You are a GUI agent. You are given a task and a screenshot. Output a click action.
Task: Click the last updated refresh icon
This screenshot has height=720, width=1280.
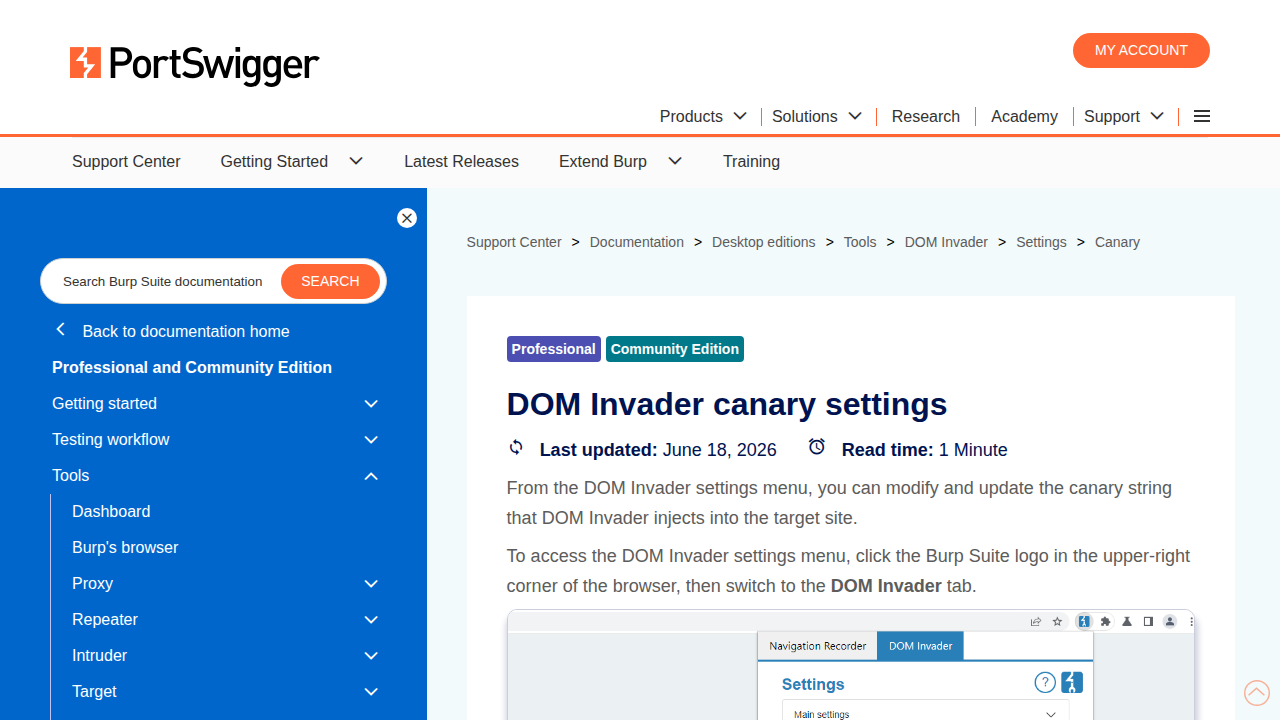(516, 447)
